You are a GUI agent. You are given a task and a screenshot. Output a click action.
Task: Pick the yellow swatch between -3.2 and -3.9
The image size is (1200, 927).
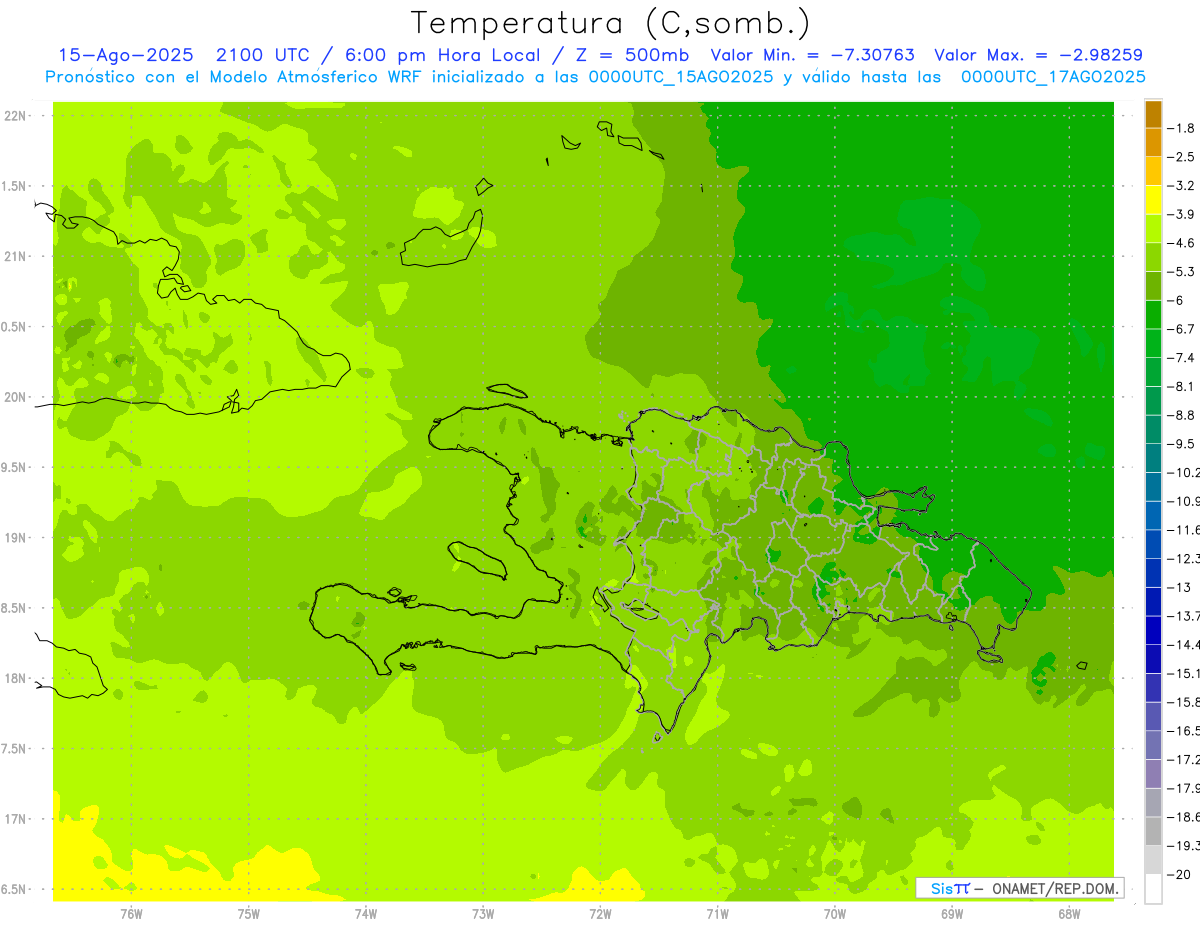1153,200
